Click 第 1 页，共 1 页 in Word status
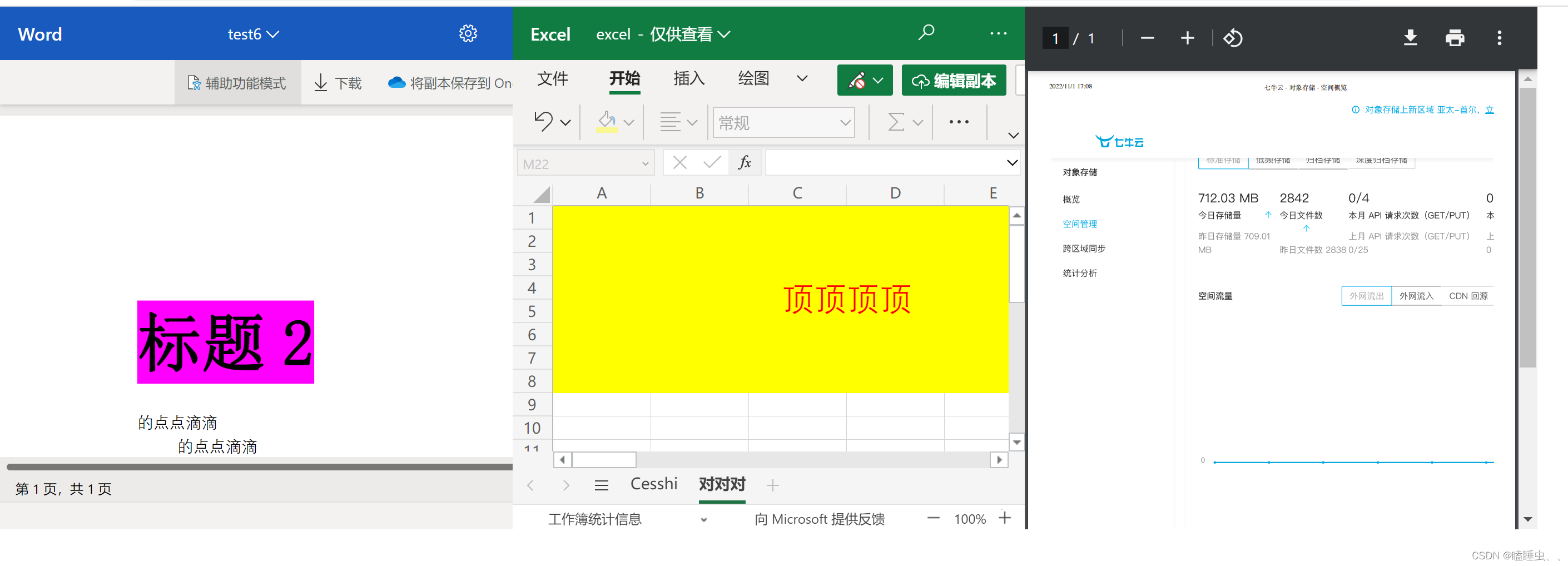The width and height of the screenshot is (1568, 566). coord(63,489)
